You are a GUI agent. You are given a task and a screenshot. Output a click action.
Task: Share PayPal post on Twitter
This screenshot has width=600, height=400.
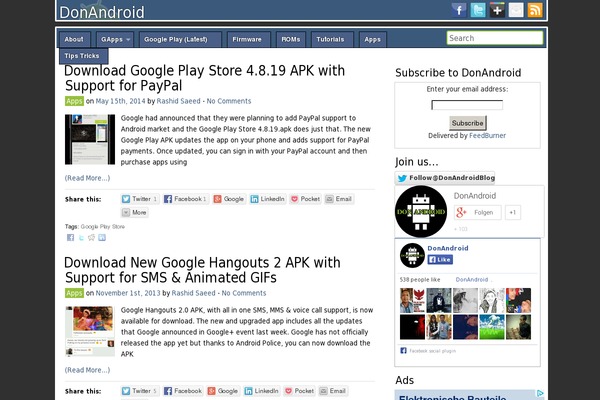(x=140, y=199)
